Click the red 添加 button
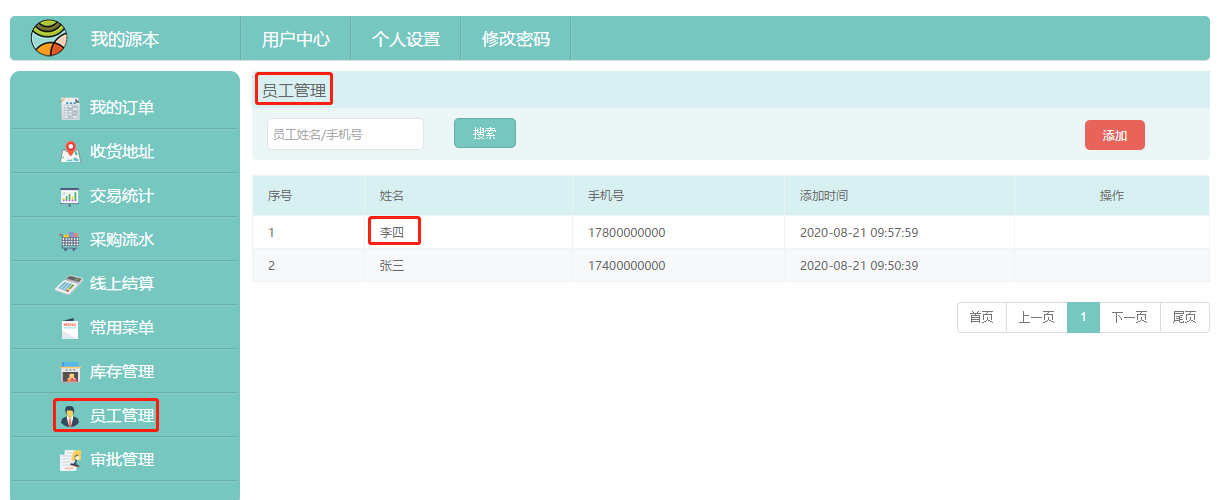 [x=1115, y=135]
